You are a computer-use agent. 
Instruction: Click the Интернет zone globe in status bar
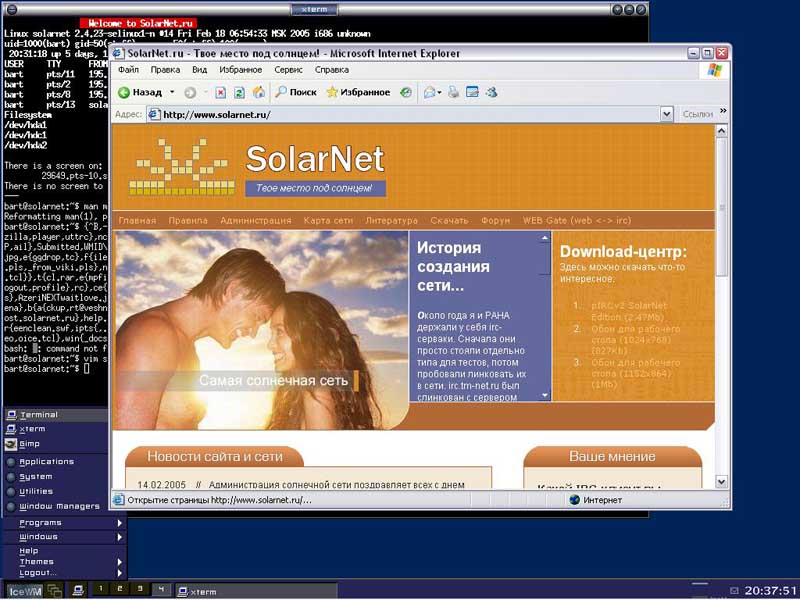click(x=575, y=500)
